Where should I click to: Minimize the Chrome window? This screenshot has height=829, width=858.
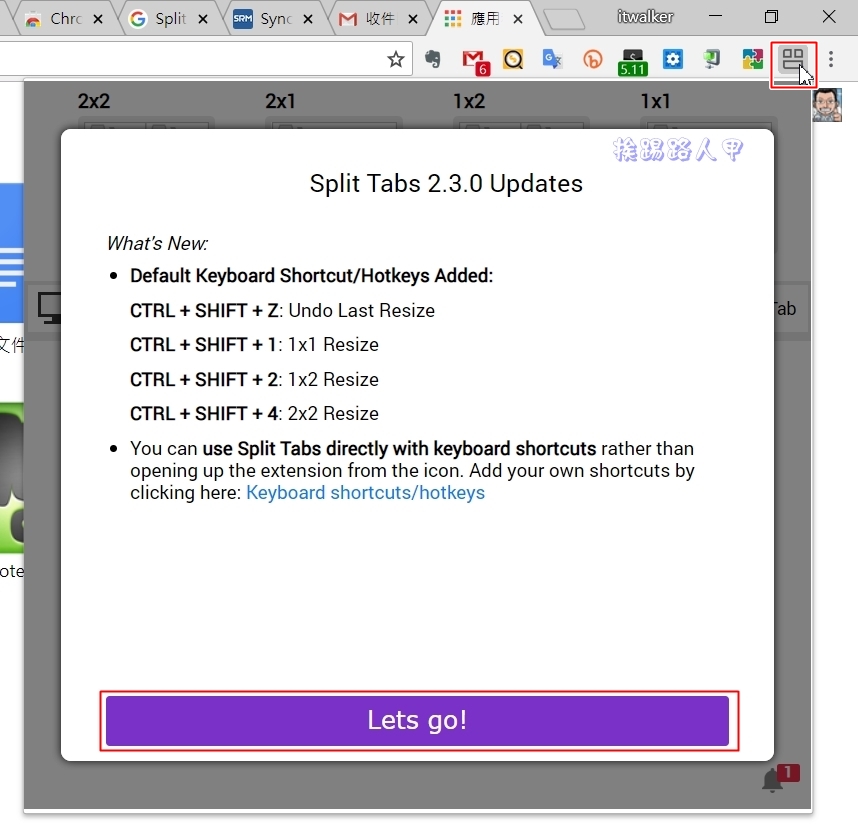pos(715,16)
